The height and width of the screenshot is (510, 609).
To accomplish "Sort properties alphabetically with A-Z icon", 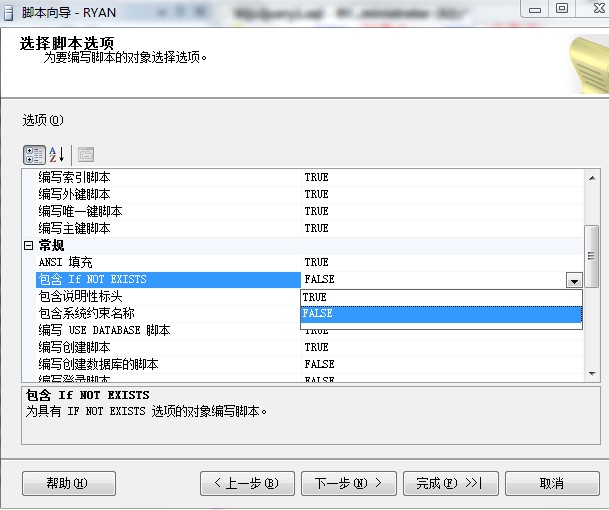I will tap(56, 154).
